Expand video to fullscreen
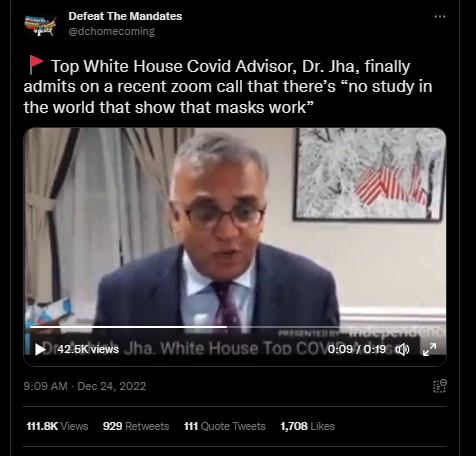 429,349
